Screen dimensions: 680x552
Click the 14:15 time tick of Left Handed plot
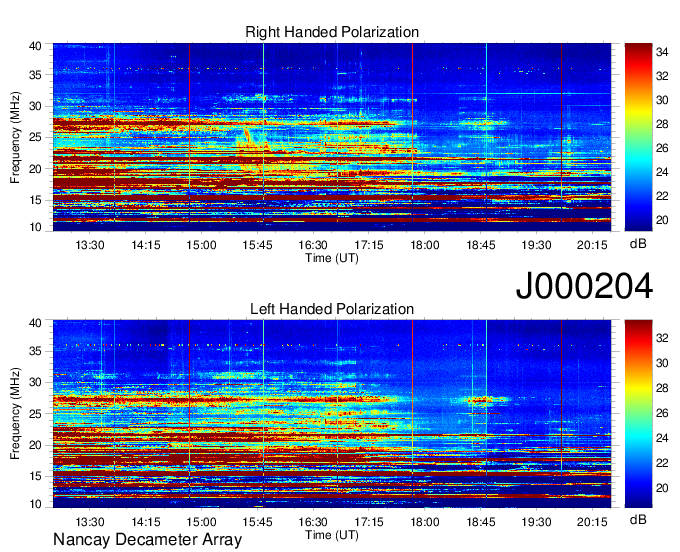(x=146, y=522)
